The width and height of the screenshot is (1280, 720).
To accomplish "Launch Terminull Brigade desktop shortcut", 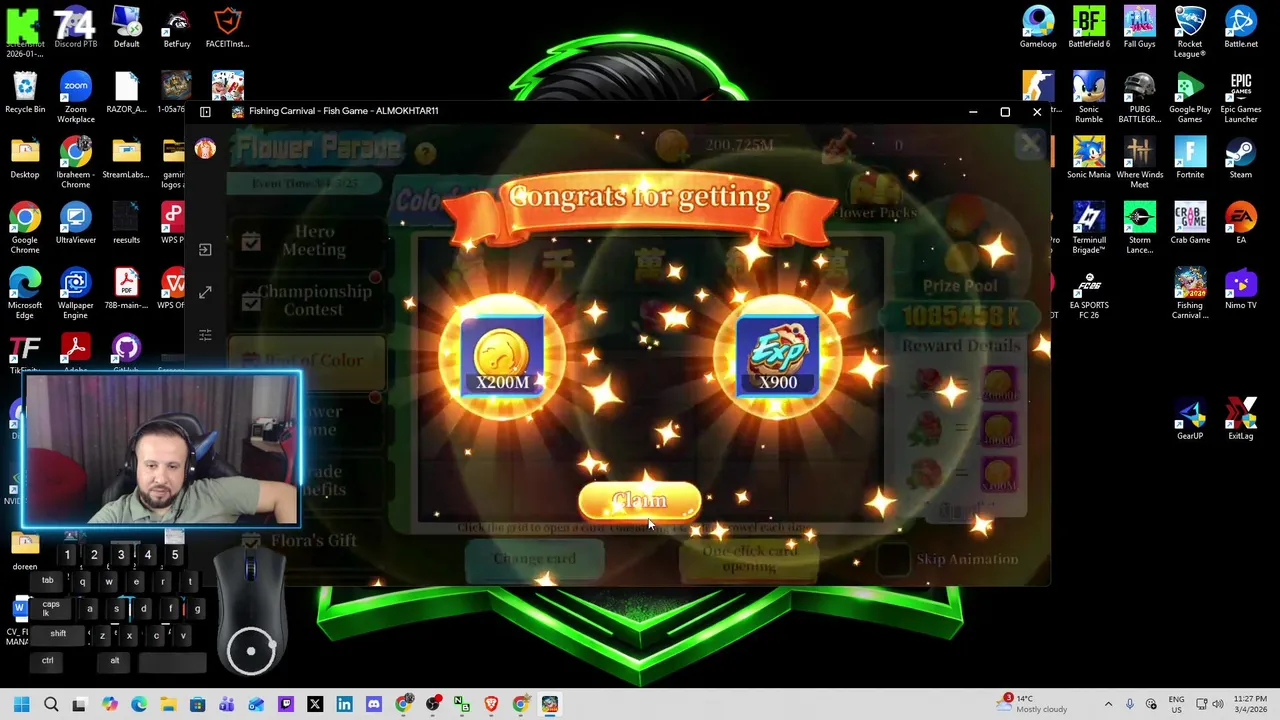I will [x=1089, y=228].
